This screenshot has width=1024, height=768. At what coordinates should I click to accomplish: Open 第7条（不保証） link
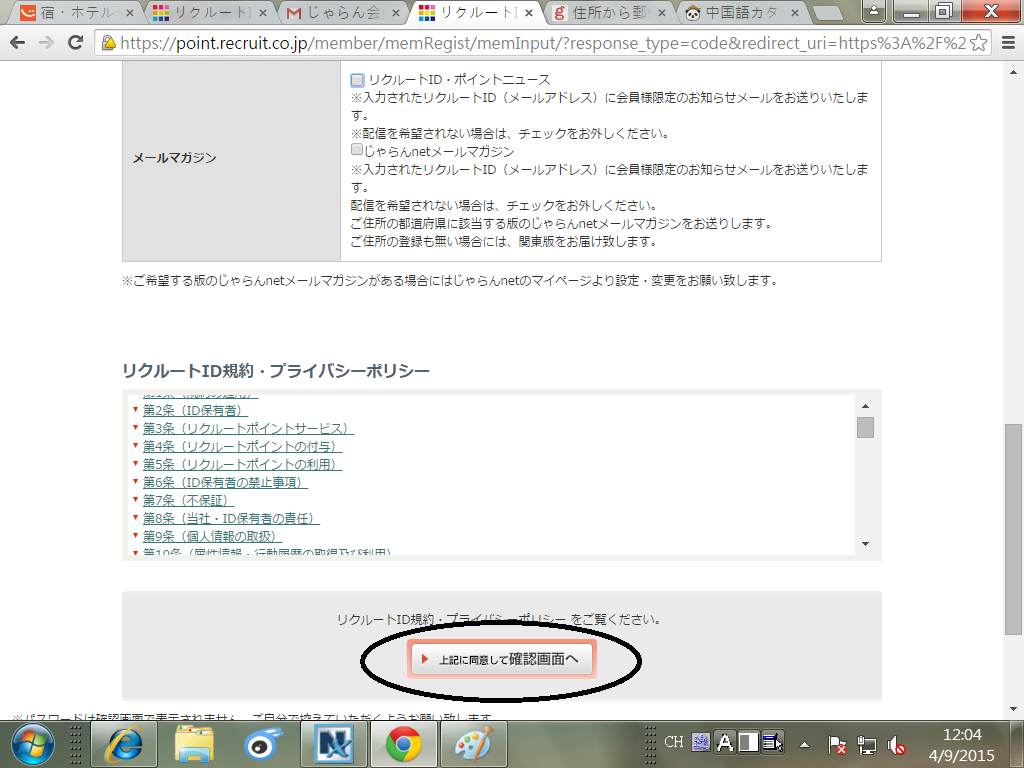[188, 500]
